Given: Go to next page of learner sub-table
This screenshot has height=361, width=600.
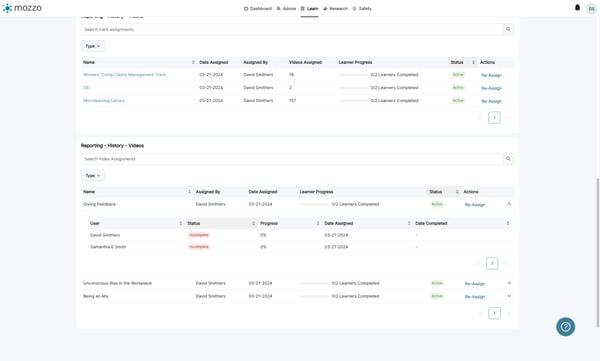Looking at the screenshot, I should click(x=506, y=263).
